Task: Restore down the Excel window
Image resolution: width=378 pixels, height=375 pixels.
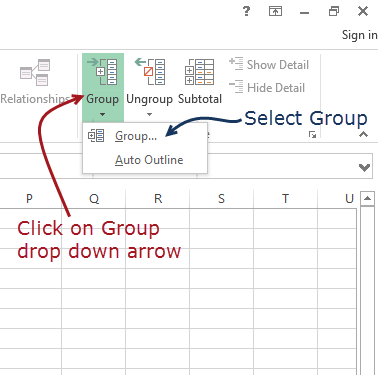Action: 334,12
